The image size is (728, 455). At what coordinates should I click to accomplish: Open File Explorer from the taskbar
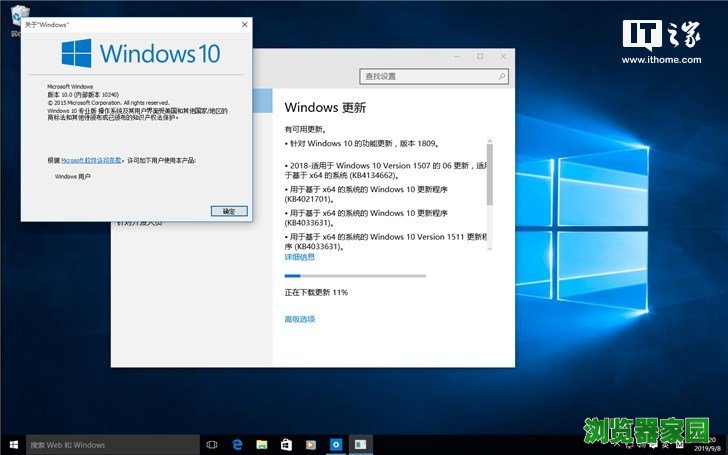pyautogui.click(x=262, y=444)
